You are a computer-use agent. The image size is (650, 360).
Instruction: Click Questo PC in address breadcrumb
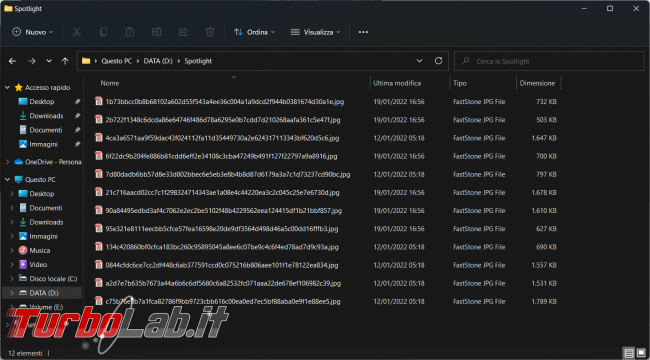click(116, 61)
